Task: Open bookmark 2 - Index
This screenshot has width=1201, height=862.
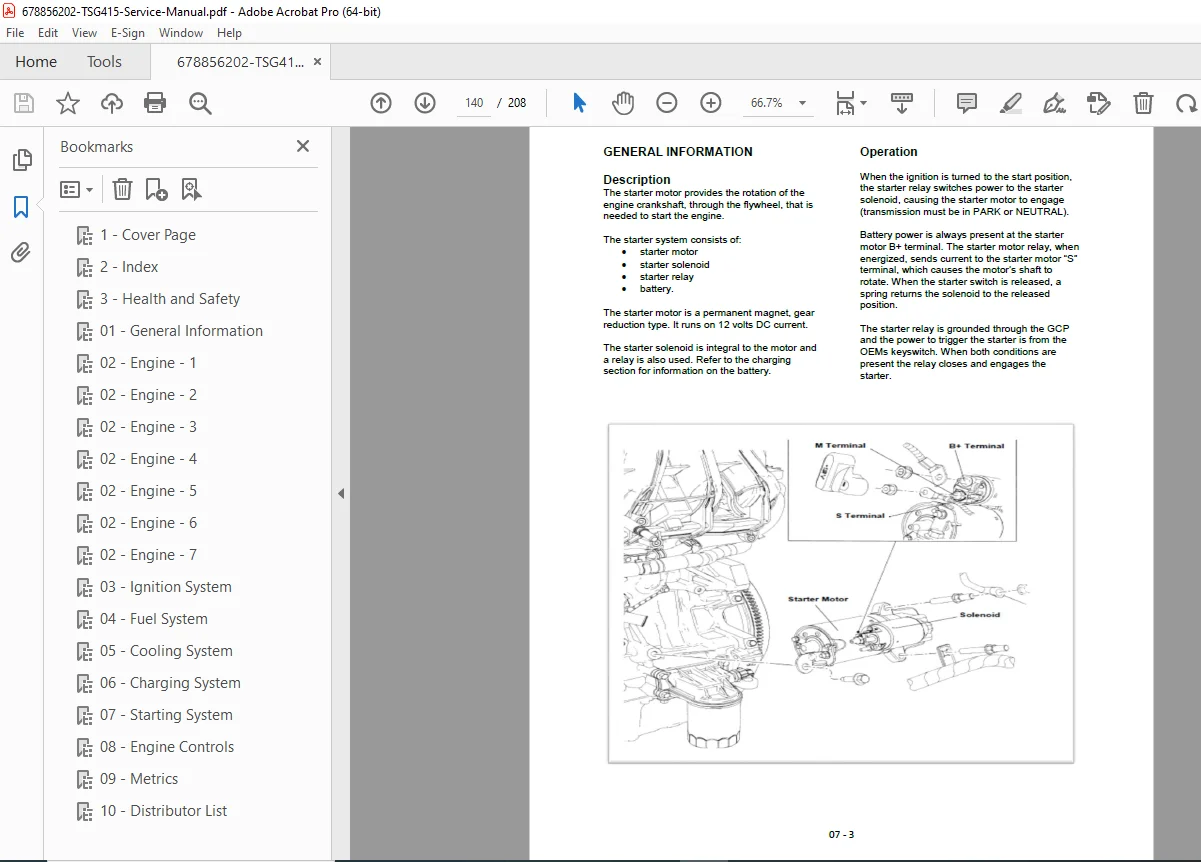Action: coord(129,267)
